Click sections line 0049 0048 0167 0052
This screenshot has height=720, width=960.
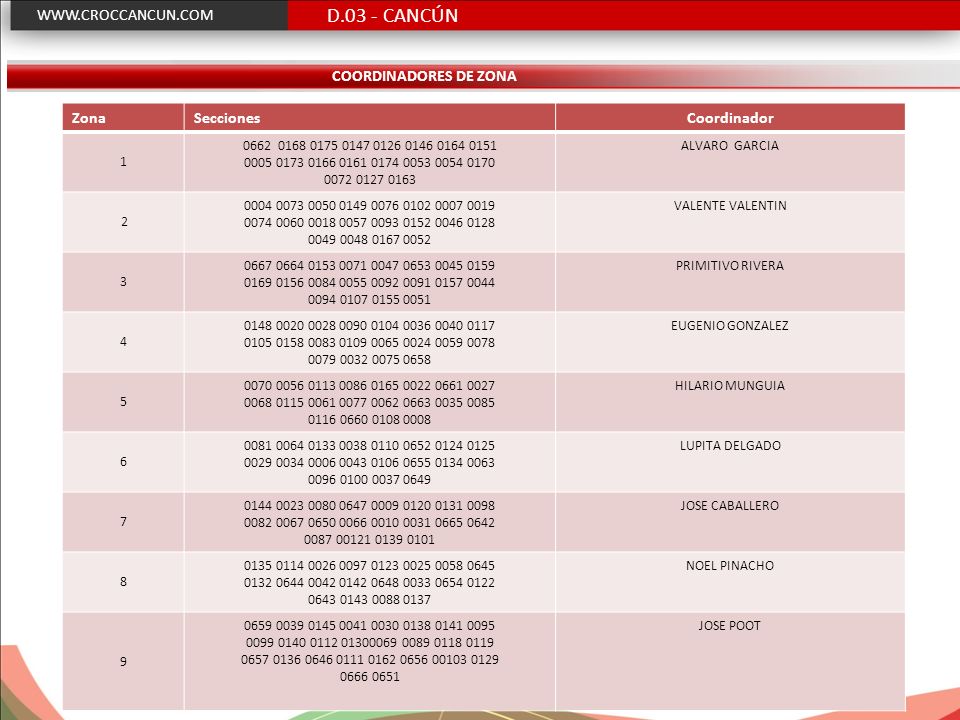370,240
